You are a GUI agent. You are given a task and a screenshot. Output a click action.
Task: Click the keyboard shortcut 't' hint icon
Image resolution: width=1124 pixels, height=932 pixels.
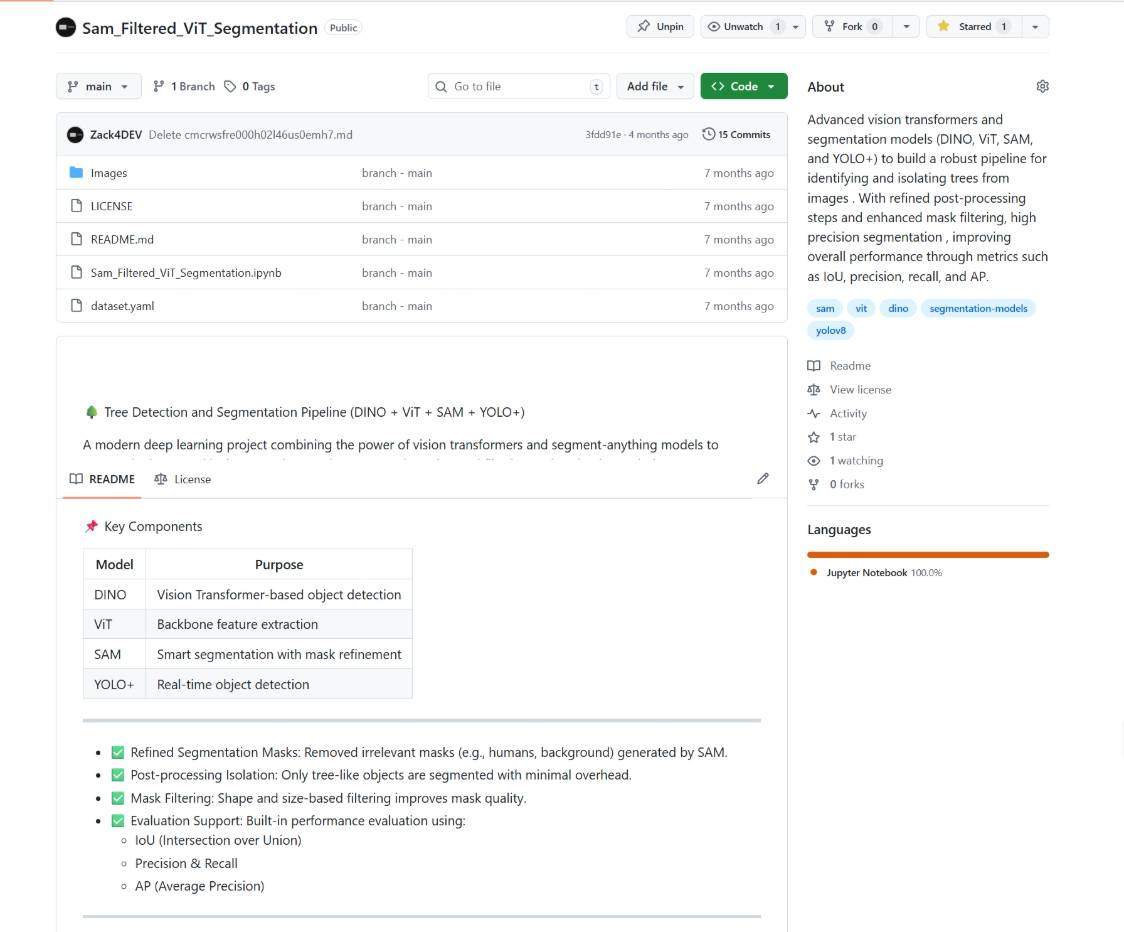point(596,87)
